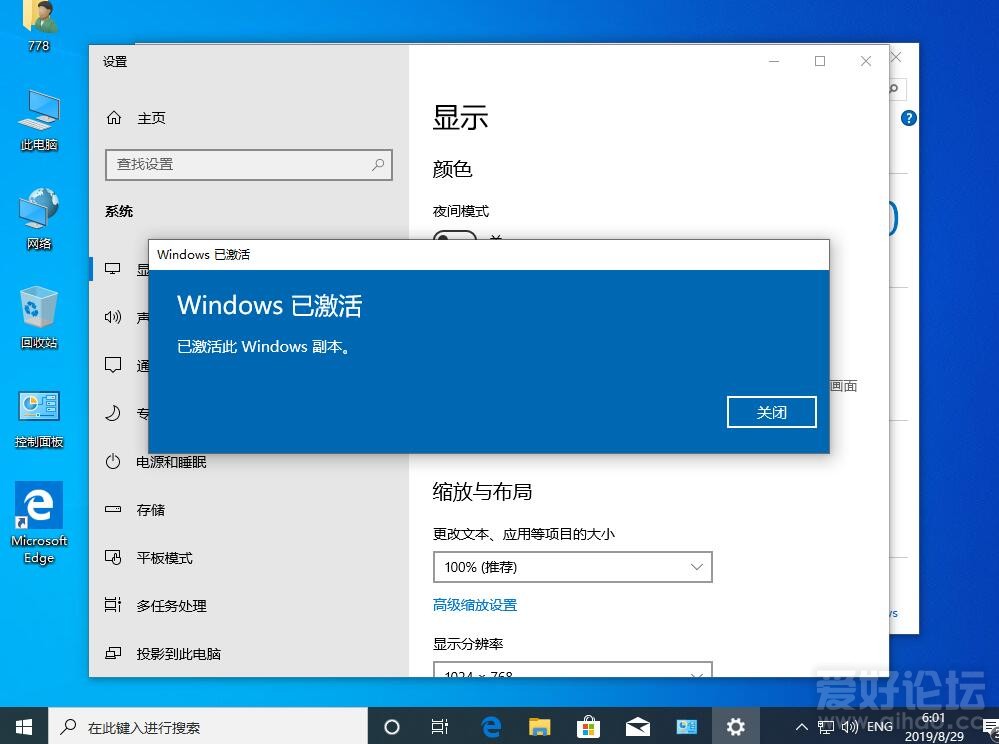Open the 主页 home icon in Settings
Image resolution: width=999 pixels, height=744 pixels.
click(x=114, y=118)
